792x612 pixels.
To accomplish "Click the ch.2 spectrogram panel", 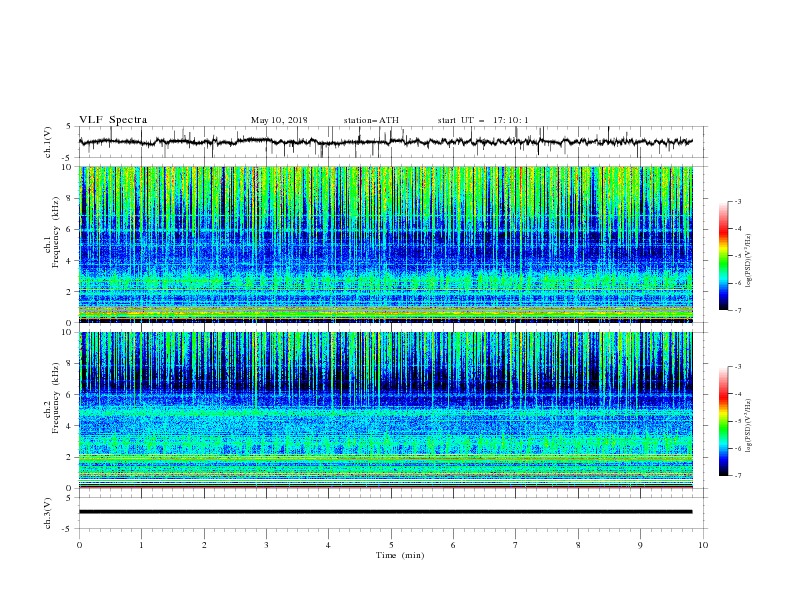I will (386, 410).
